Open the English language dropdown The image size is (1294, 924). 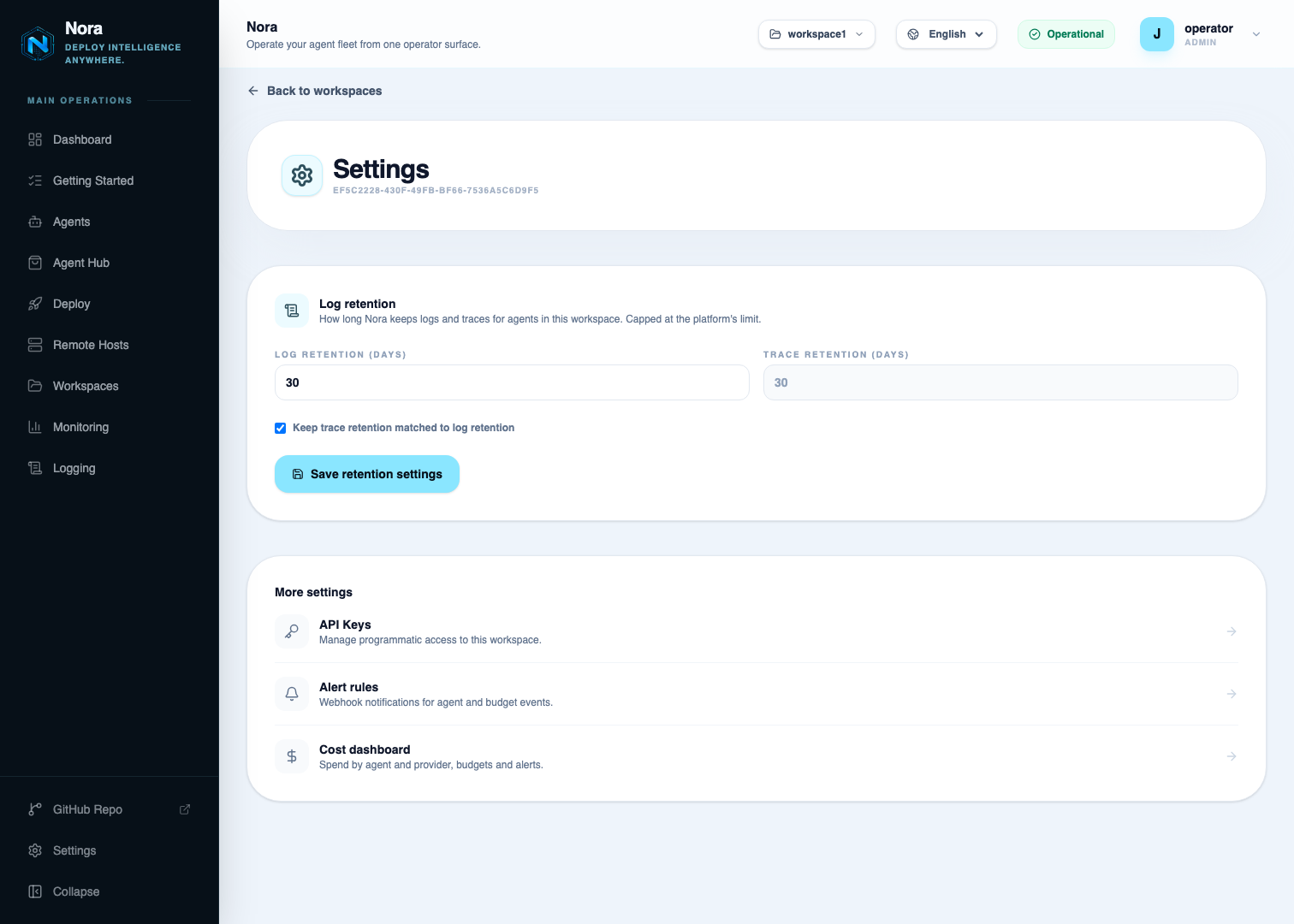pos(946,34)
